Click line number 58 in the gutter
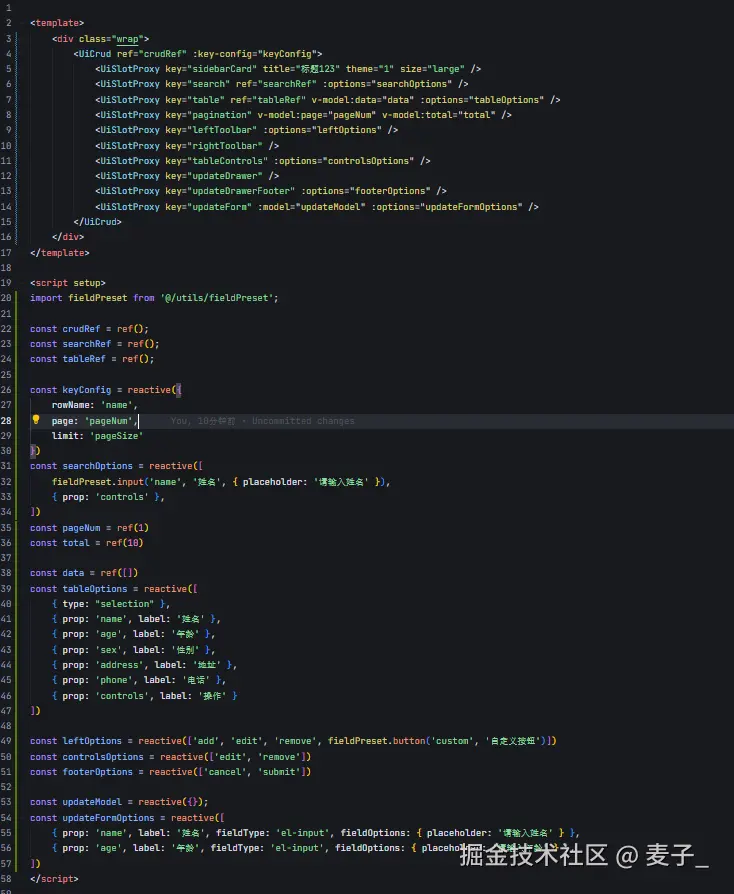Viewport: 734px width, 894px height. click(8, 879)
